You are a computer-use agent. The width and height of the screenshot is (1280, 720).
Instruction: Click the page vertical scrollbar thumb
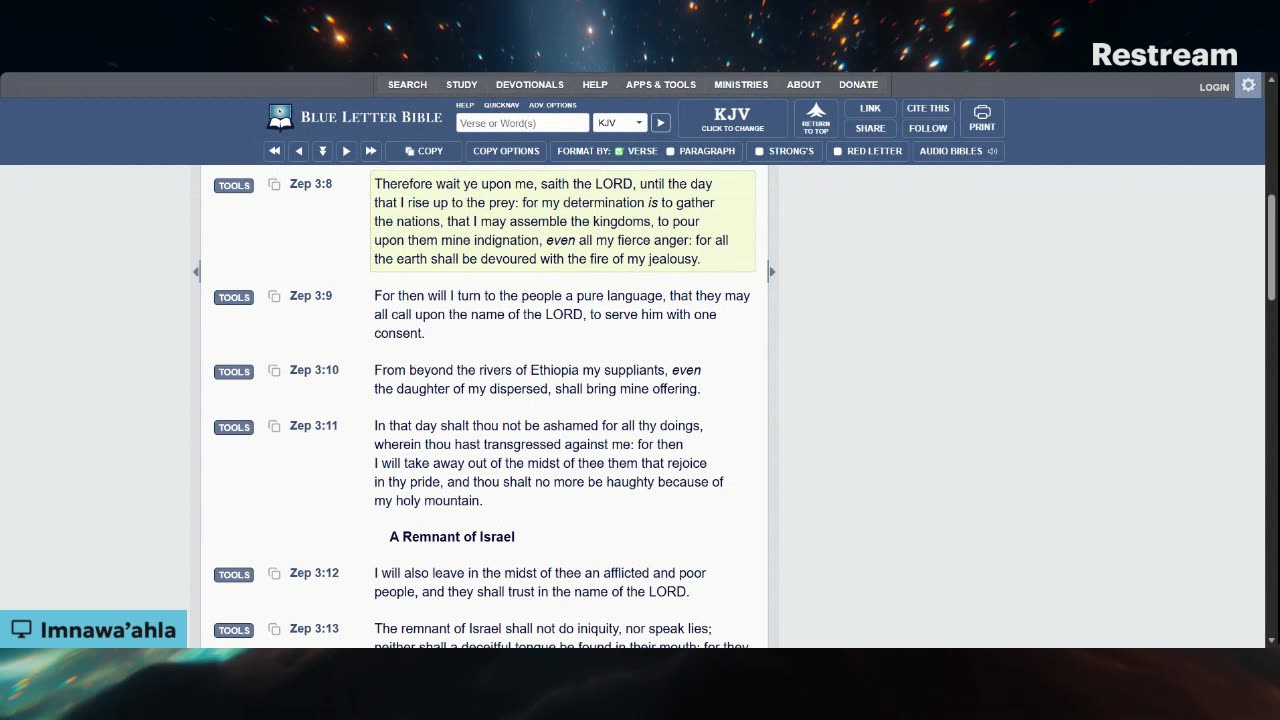[1271, 245]
